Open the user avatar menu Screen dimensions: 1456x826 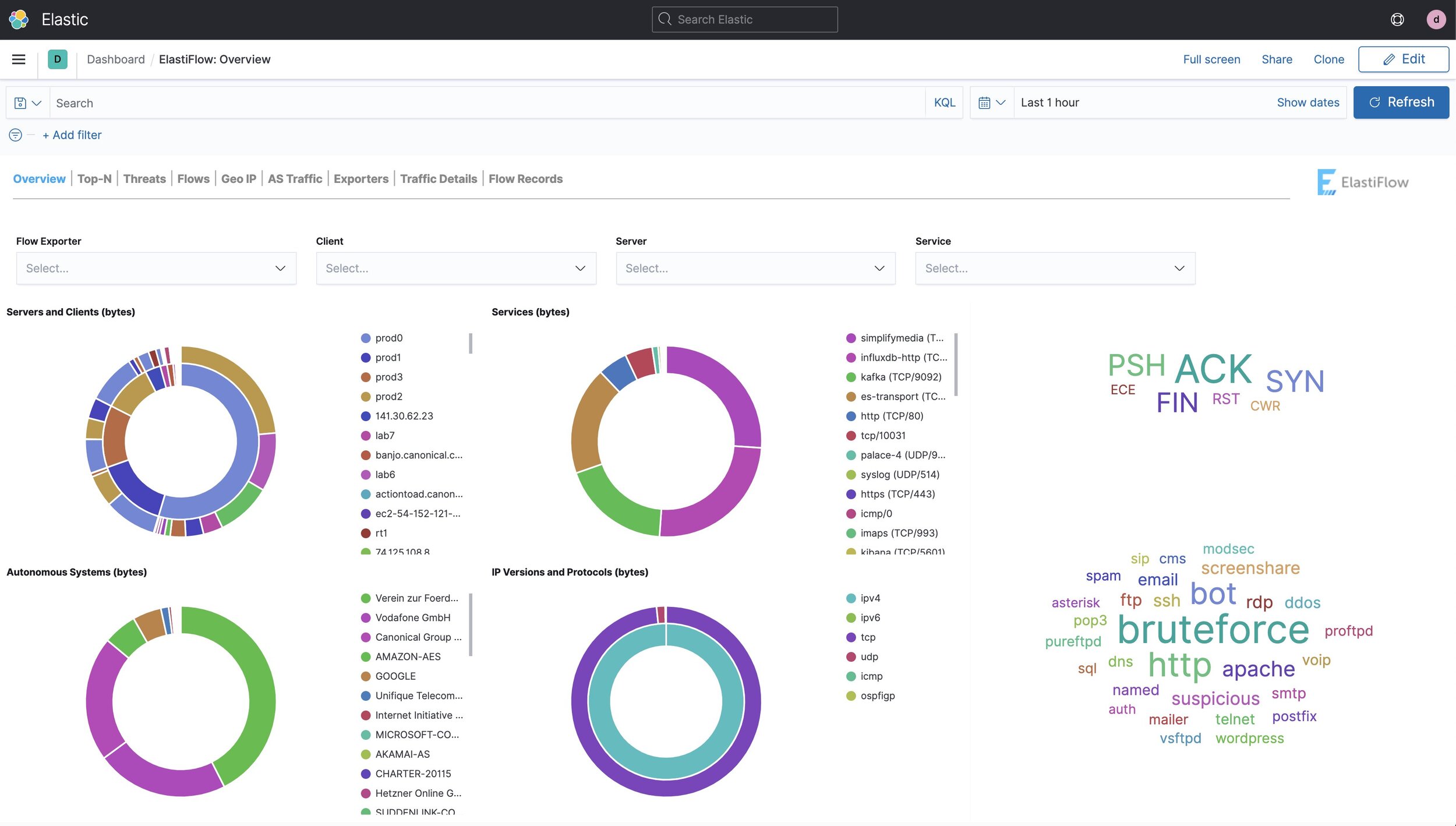pyautogui.click(x=1436, y=19)
